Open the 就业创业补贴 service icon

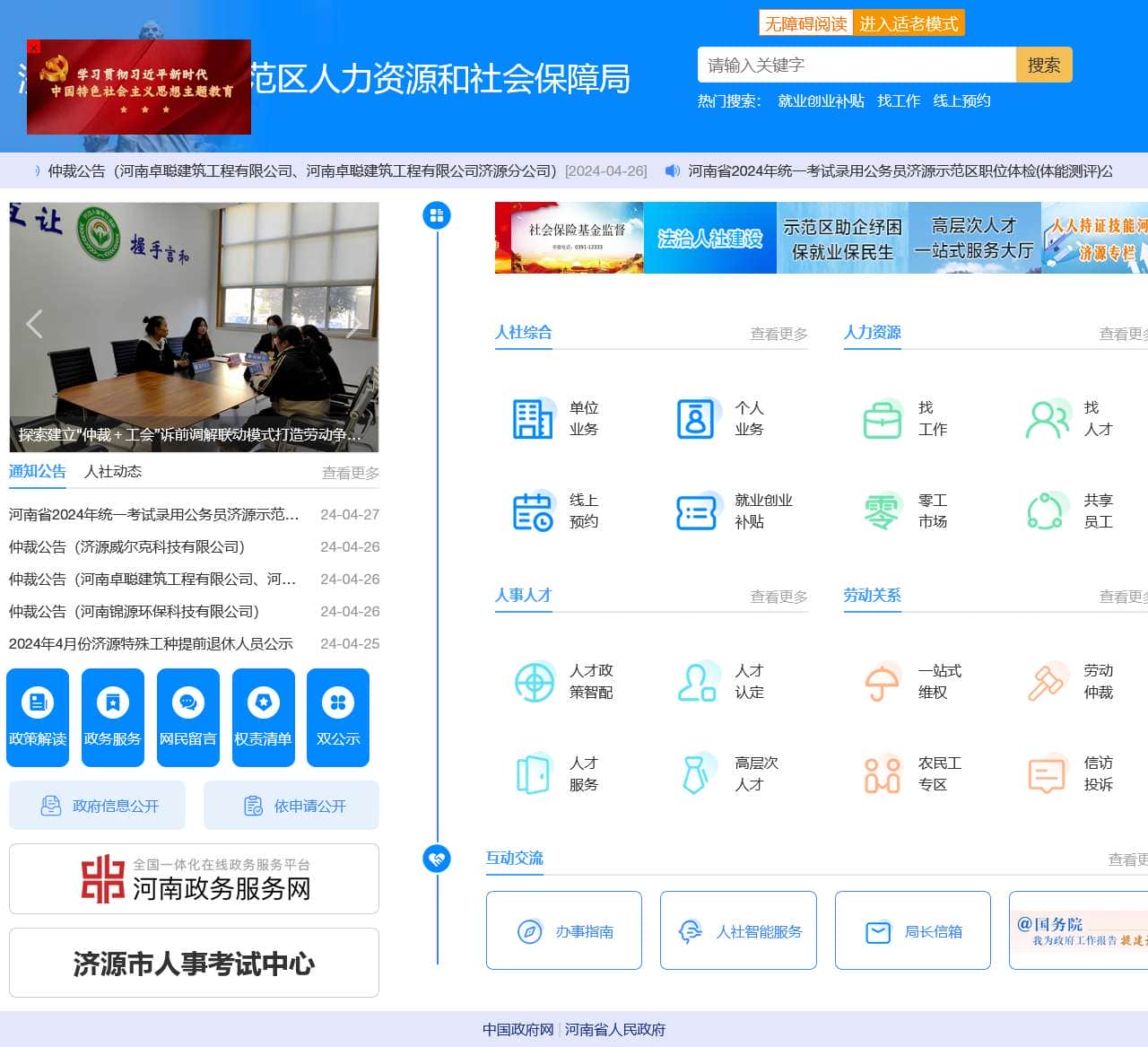click(x=698, y=511)
